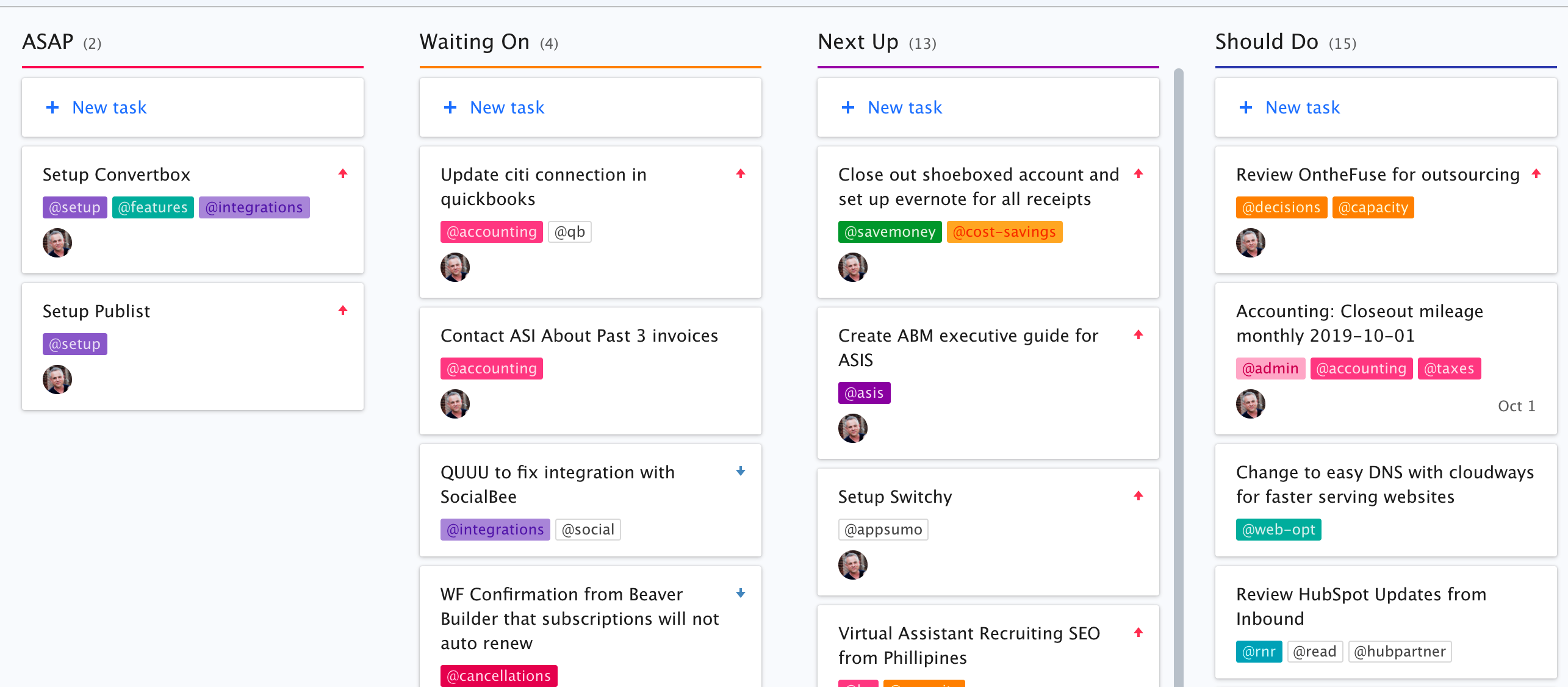Click plus icon in ASAP column
The height and width of the screenshot is (687, 1568).
(x=53, y=107)
